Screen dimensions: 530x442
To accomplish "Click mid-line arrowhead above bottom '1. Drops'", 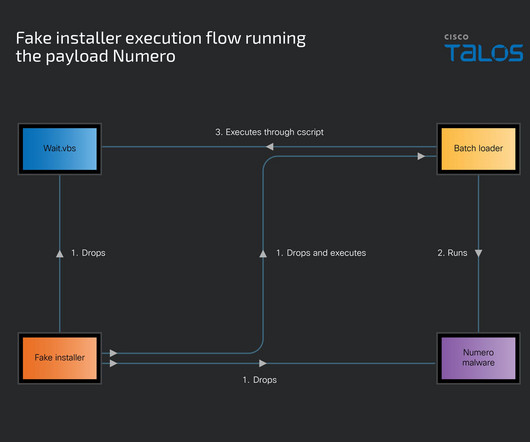I will pyautogui.click(x=263, y=363).
